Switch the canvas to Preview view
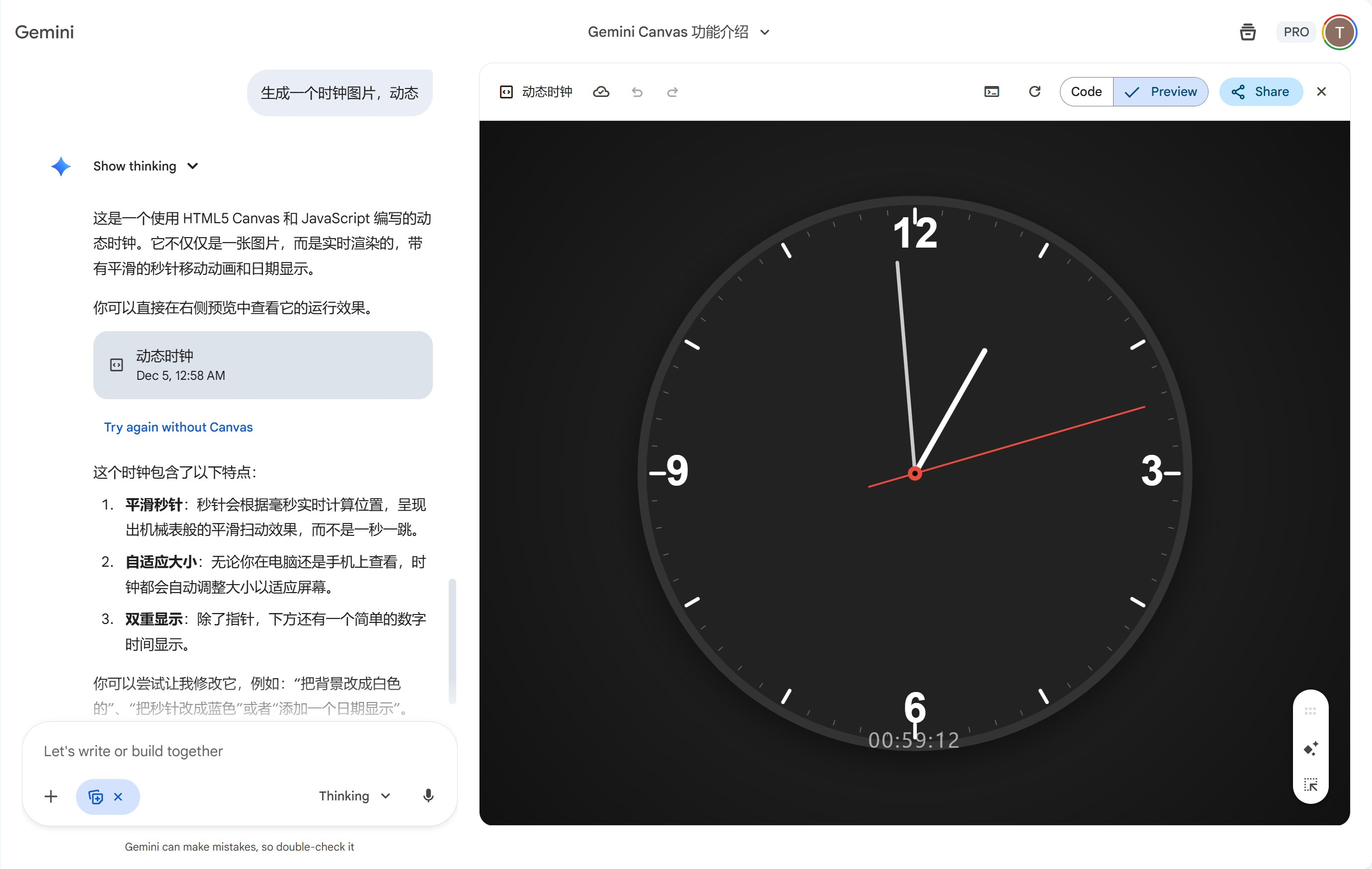The width and height of the screenshot is (1372, 869). coord(1161,92)
